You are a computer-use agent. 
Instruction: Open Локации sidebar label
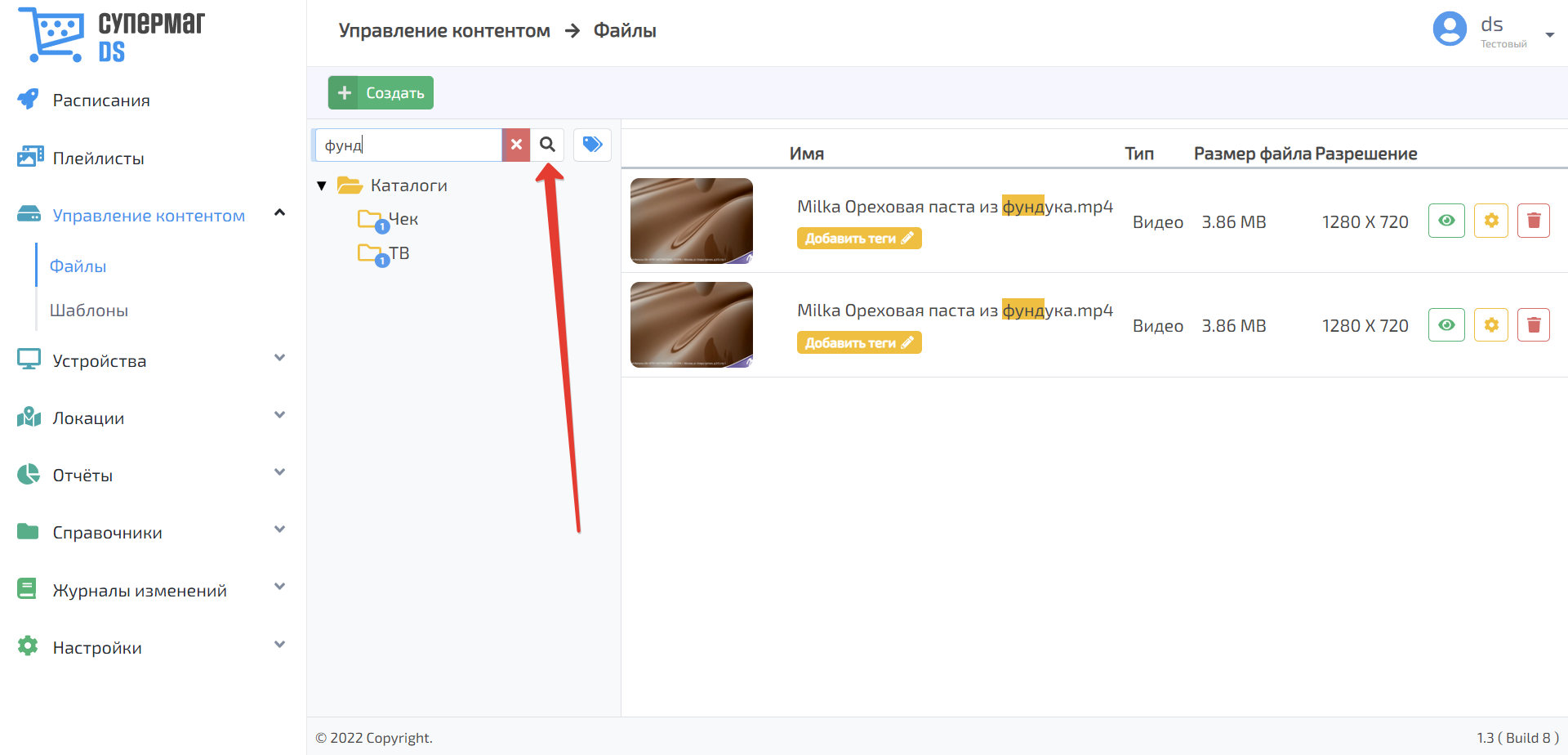89,418
